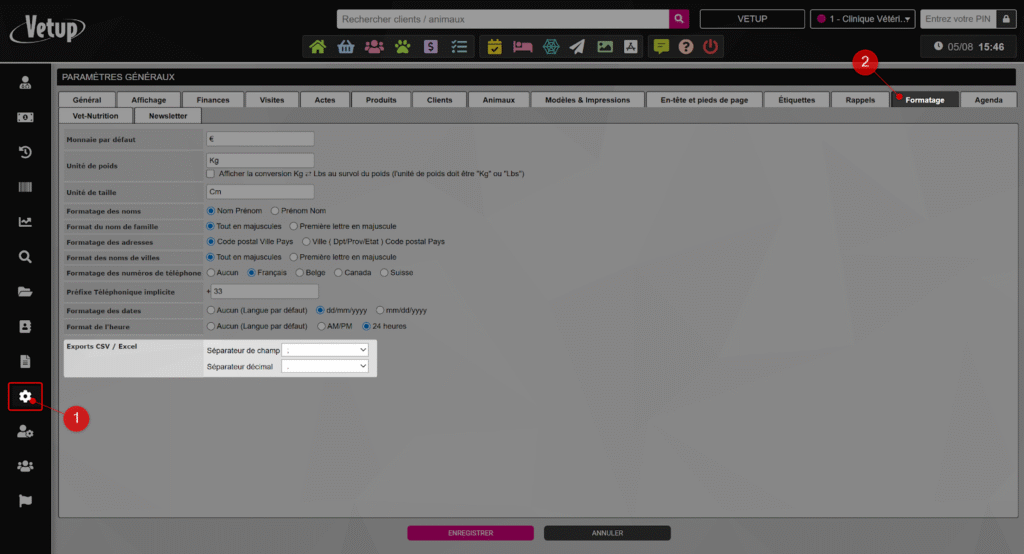Expand the clinic selector dropdown
Viewport: 1024px width, 554px height.
863,19
